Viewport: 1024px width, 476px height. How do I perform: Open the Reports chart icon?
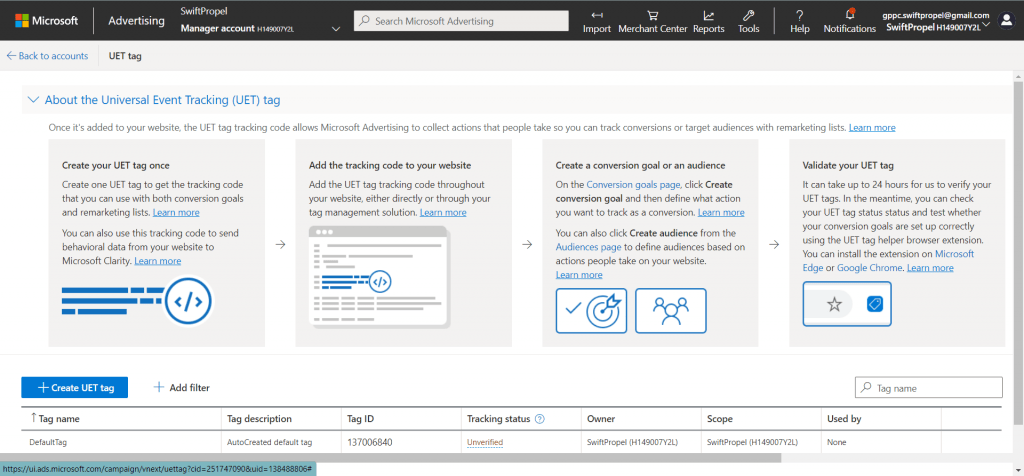pyautogui.click(x=709, y=15)
